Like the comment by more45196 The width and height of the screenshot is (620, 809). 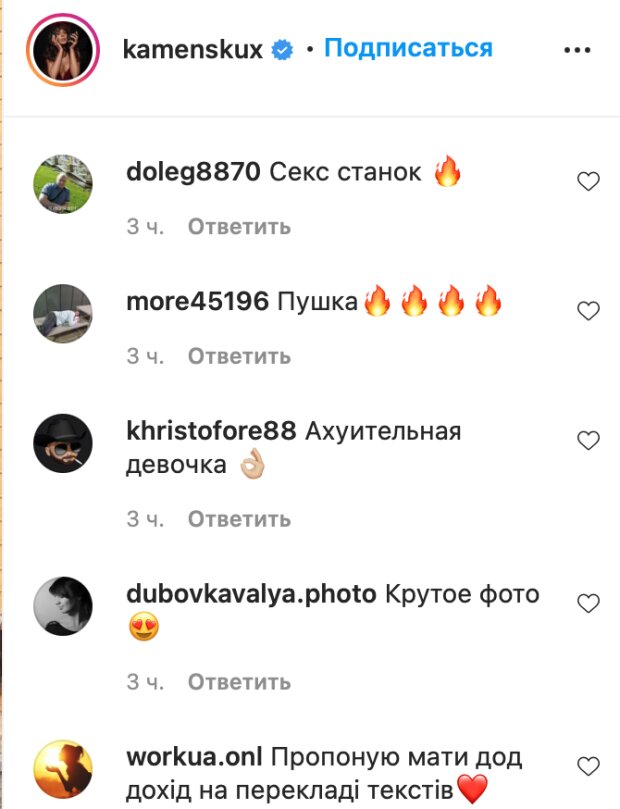coord(588,311)
